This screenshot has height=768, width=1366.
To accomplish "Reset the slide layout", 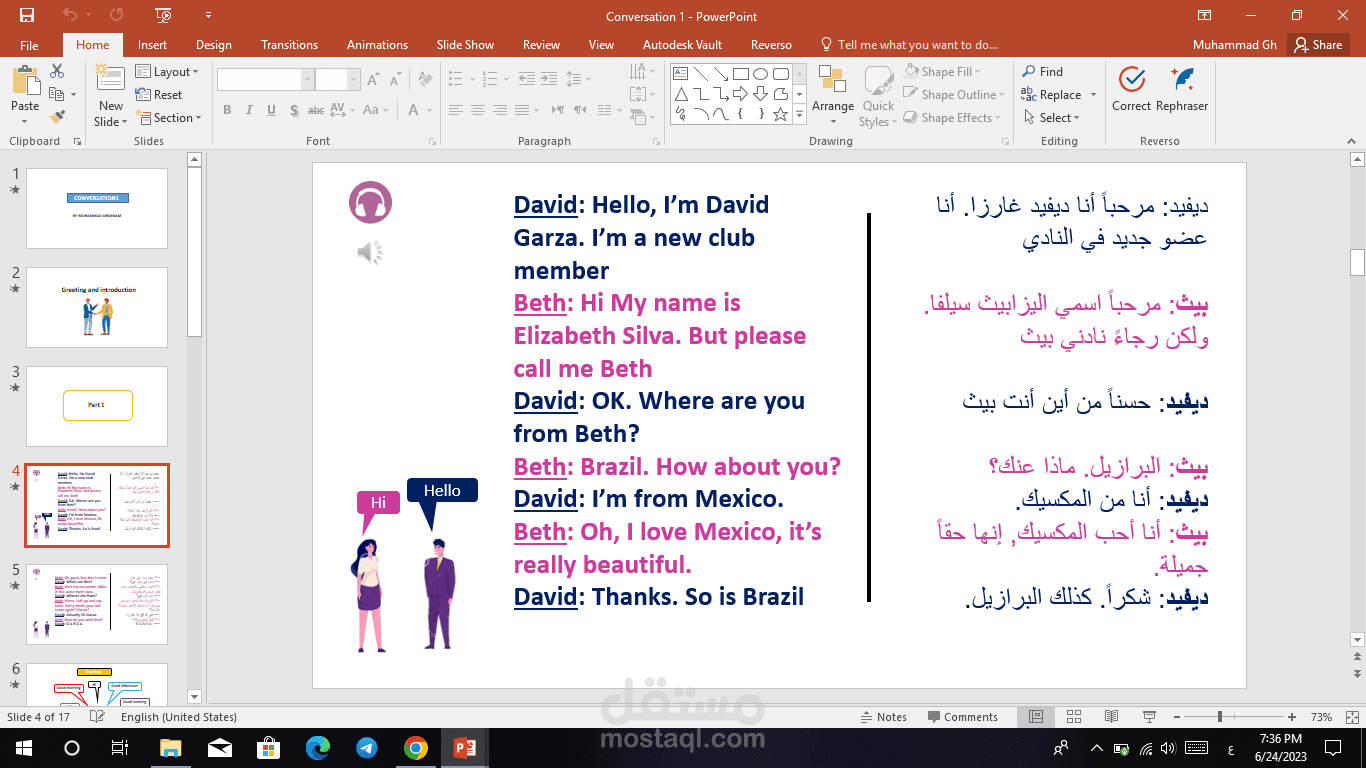I will tap(159, 95).
